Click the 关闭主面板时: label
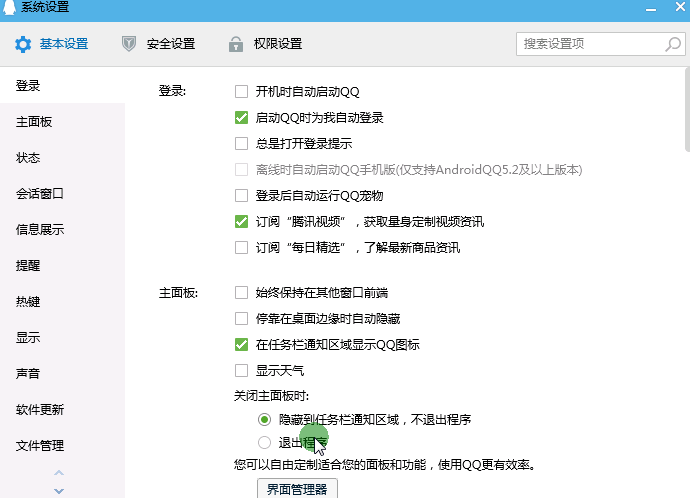This screenshot has width=690, height=498. [271, 396]
